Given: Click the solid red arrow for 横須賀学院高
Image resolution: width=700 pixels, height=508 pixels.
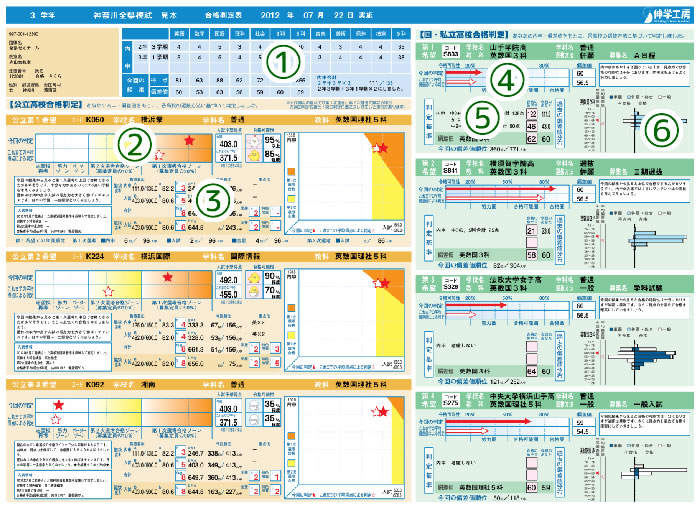Looking at the screenshot, I should coord(500,189).
